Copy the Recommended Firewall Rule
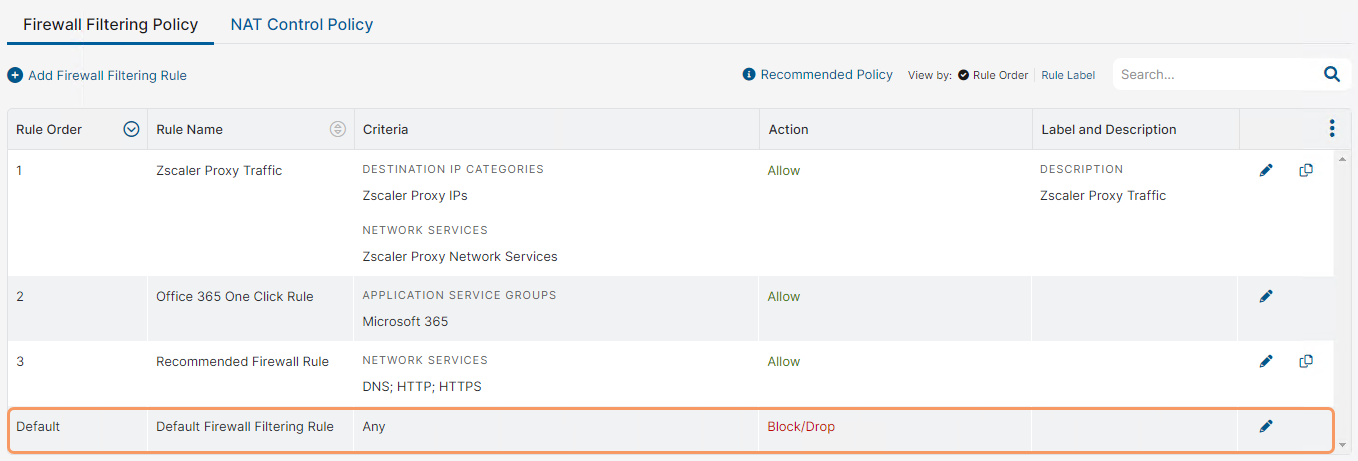1358x461 pixels. (1305, 361)
